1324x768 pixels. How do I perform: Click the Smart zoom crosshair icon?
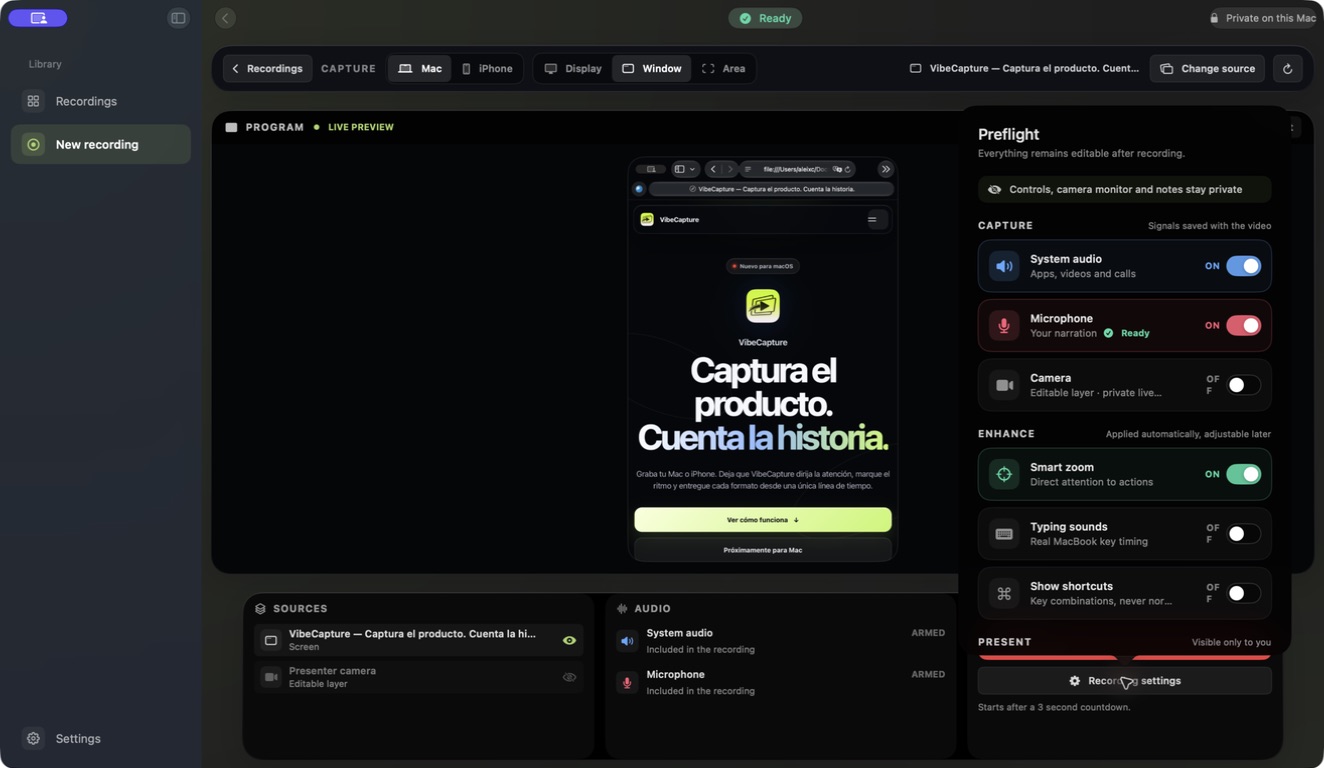pyautogui.click(x=1004, y=474)
